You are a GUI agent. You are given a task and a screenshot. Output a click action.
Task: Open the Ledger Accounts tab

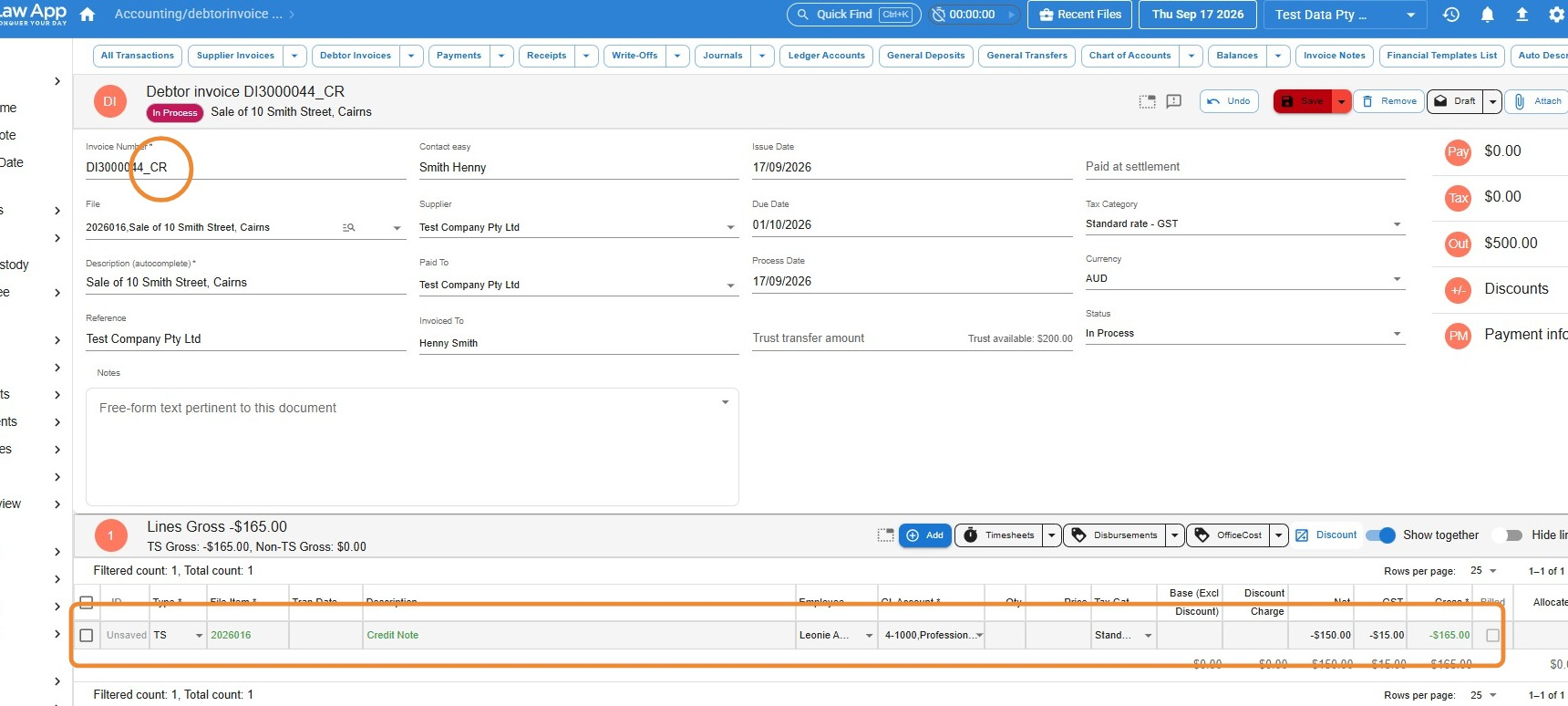(x=826, y=56)
